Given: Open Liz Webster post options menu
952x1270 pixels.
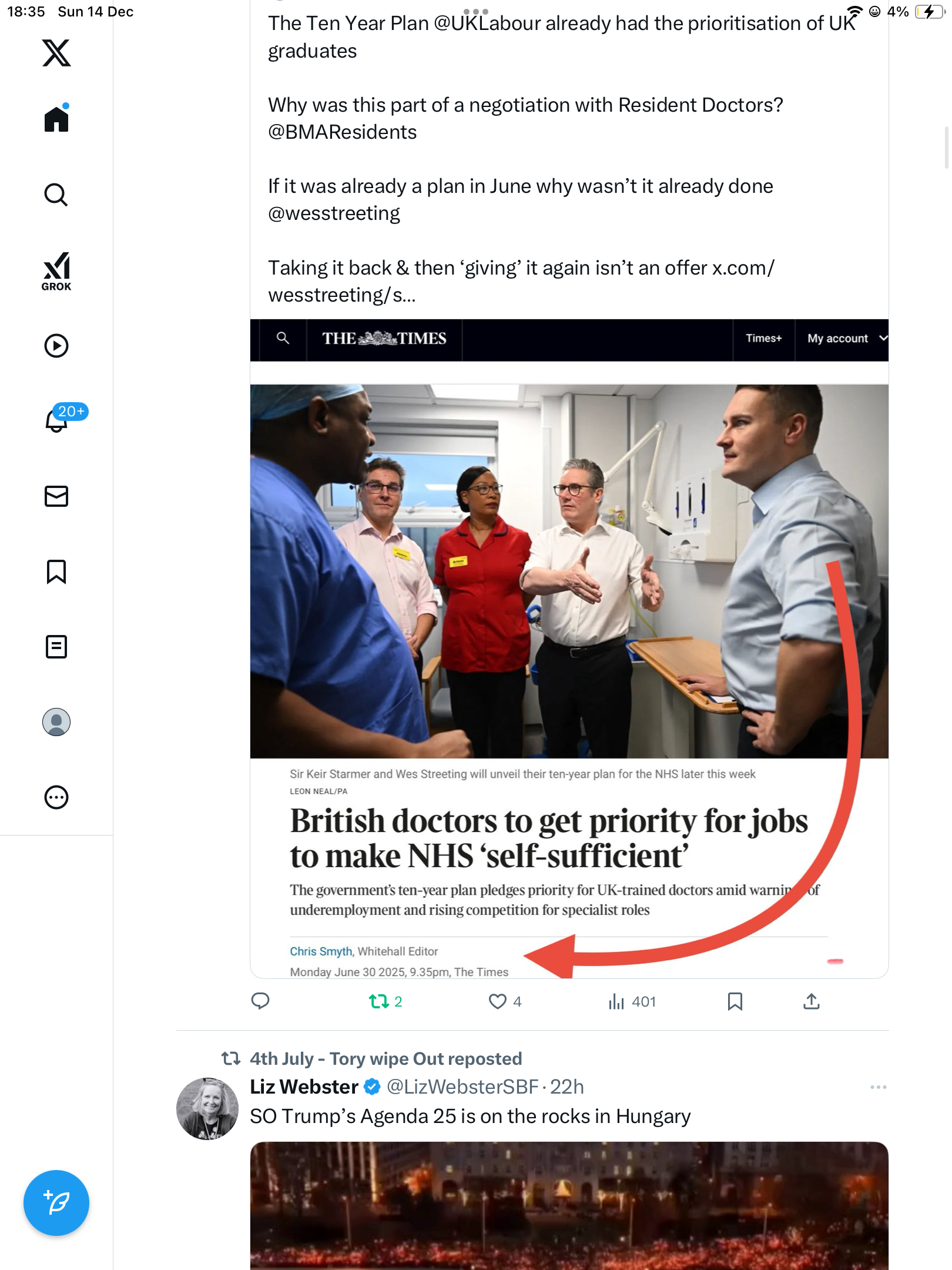Looking at the screenshot, I should click(x=878, y=1087).
